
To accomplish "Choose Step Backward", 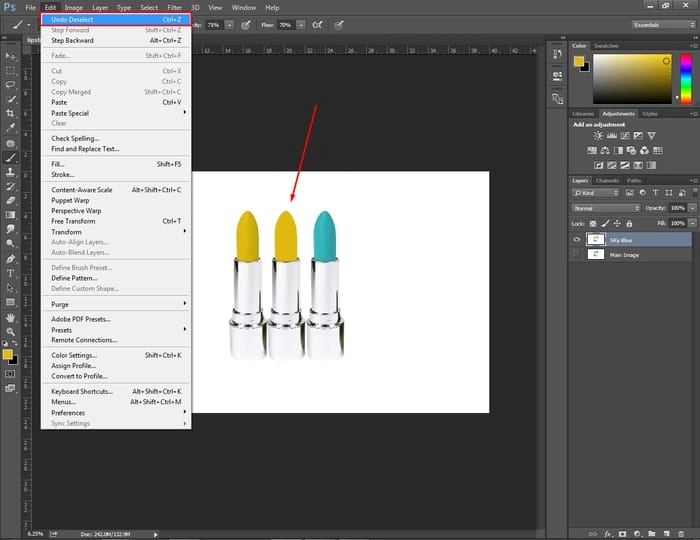I will click(116, 41).
